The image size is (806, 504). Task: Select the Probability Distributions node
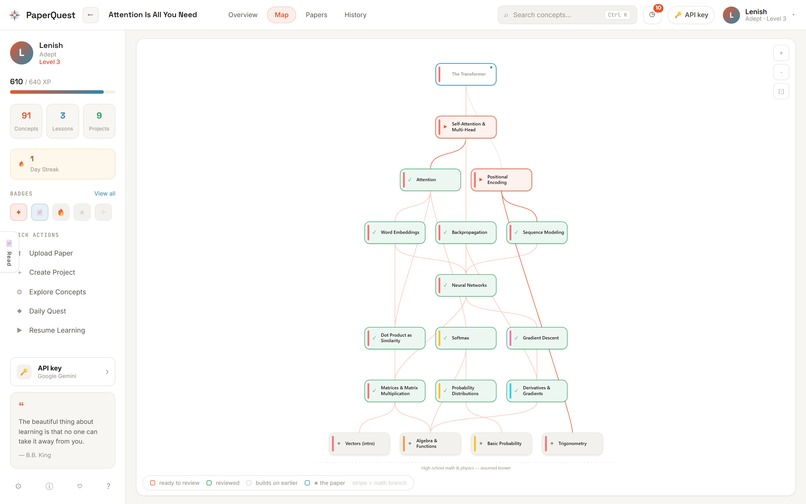(466, 390)
